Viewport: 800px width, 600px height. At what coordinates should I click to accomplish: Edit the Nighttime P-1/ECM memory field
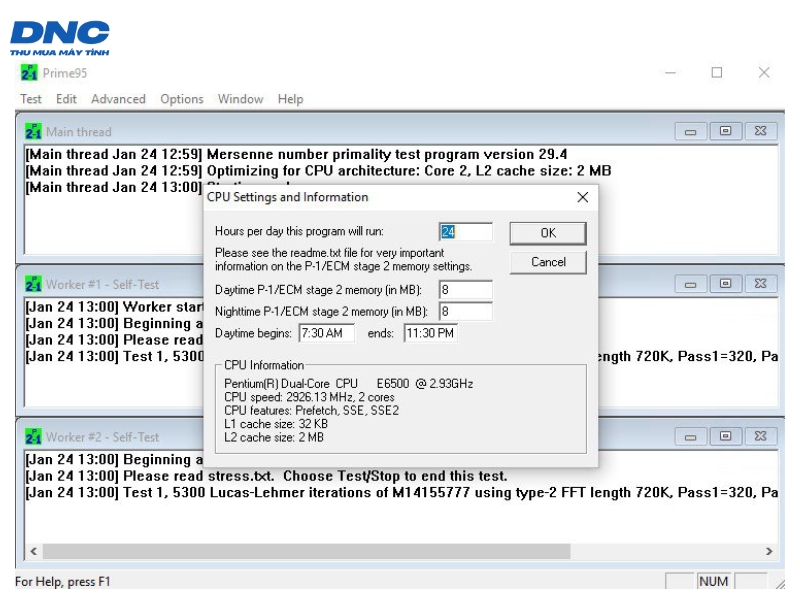(x=465, y=311)
